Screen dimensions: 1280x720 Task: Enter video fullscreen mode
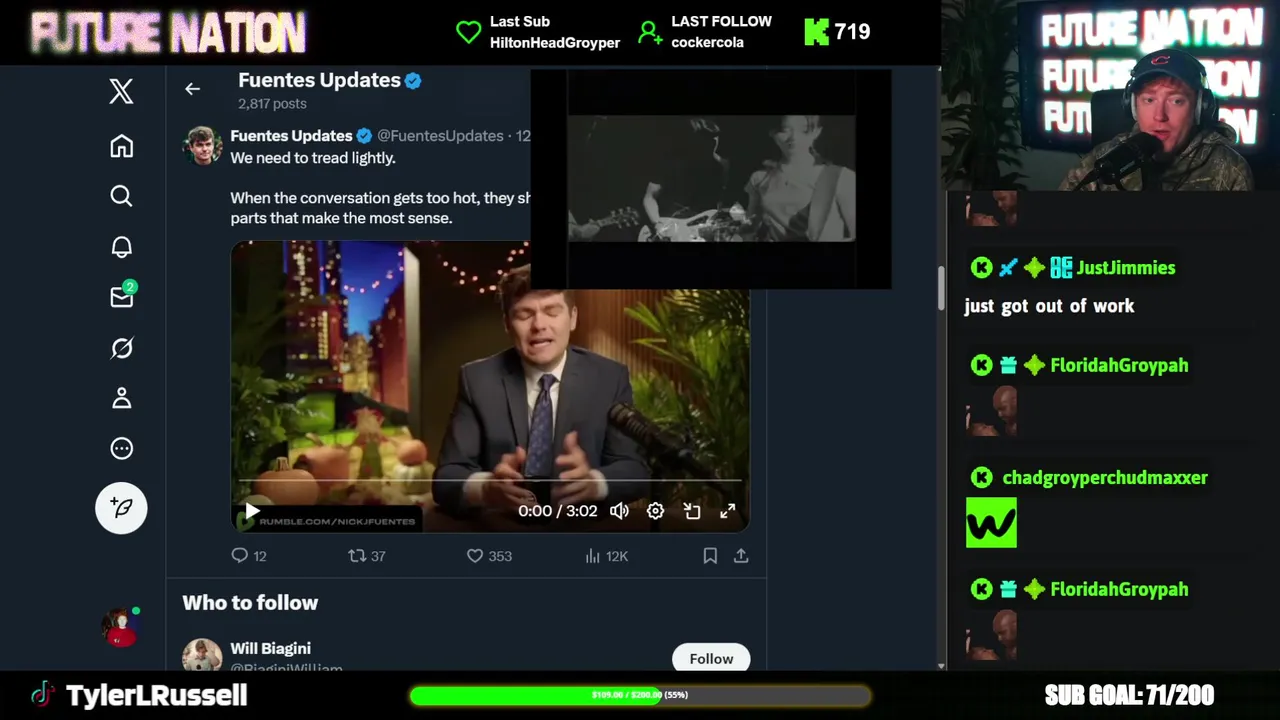[728, 511]
